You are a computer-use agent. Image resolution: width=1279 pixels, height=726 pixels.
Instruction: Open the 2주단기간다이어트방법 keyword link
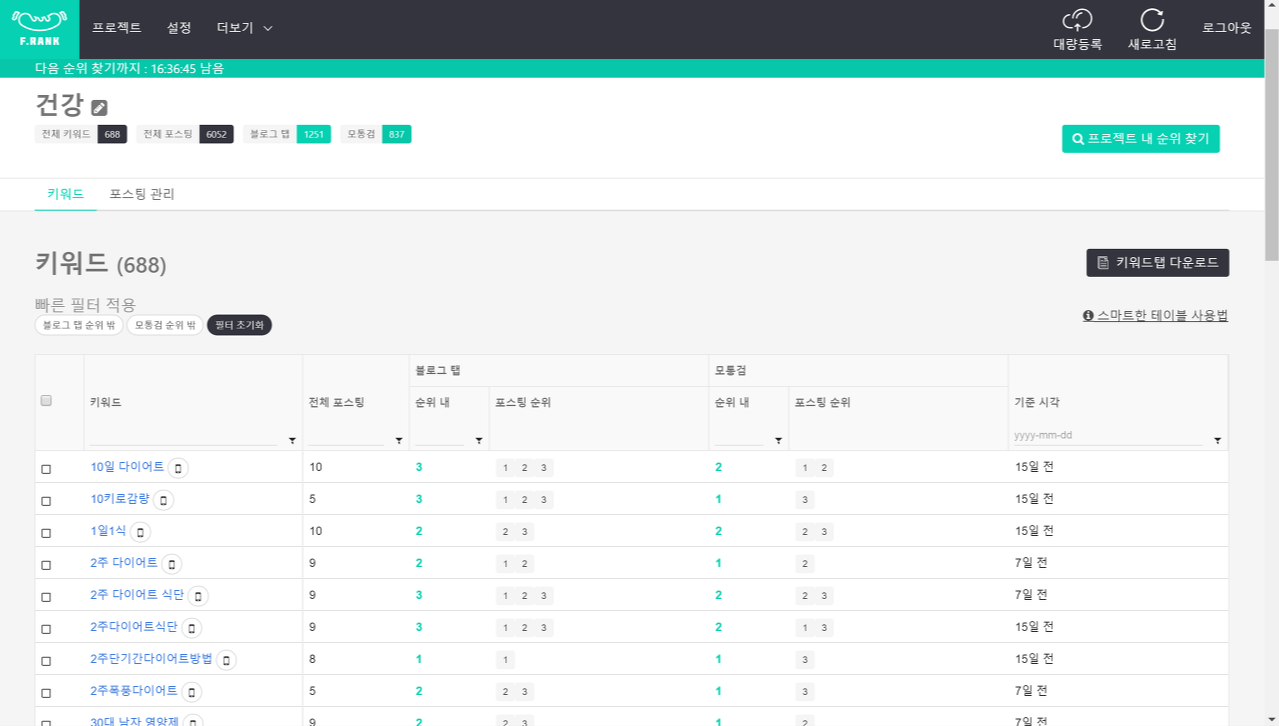152,659
